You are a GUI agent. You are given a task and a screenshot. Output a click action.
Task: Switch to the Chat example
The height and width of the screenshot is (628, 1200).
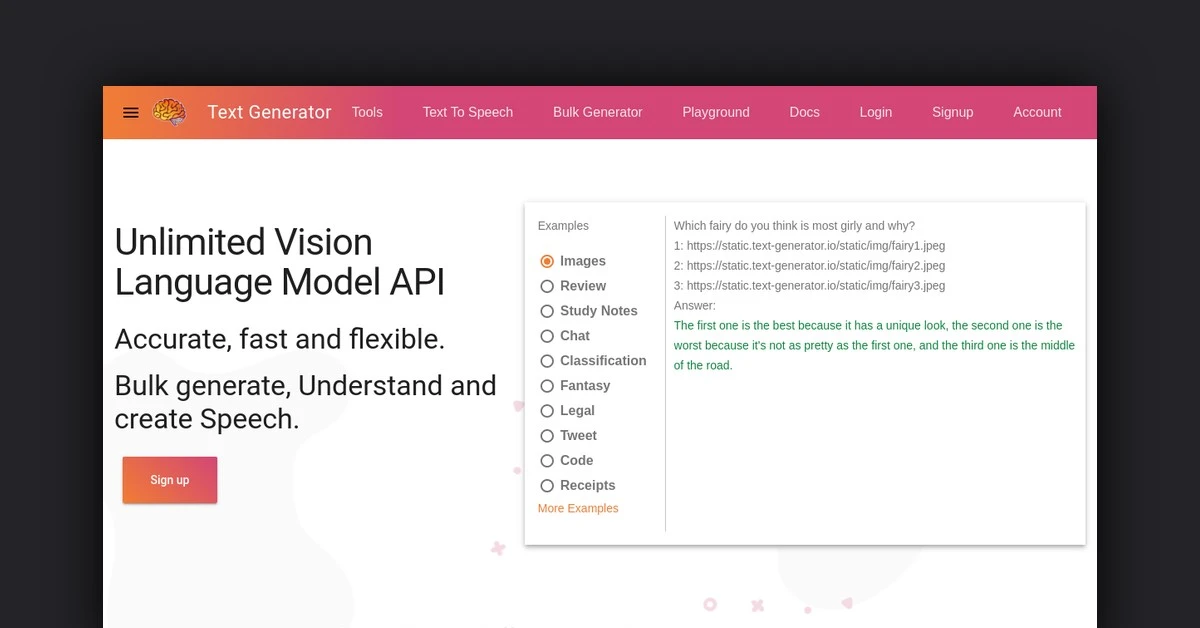tap(547, 336)
